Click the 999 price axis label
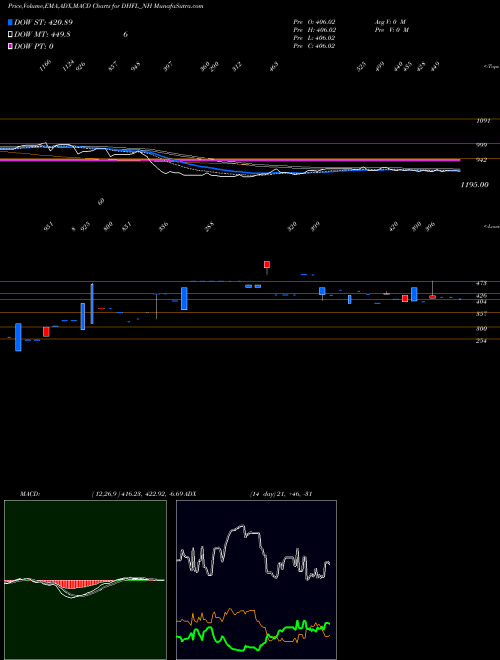 tap(481, 145)
